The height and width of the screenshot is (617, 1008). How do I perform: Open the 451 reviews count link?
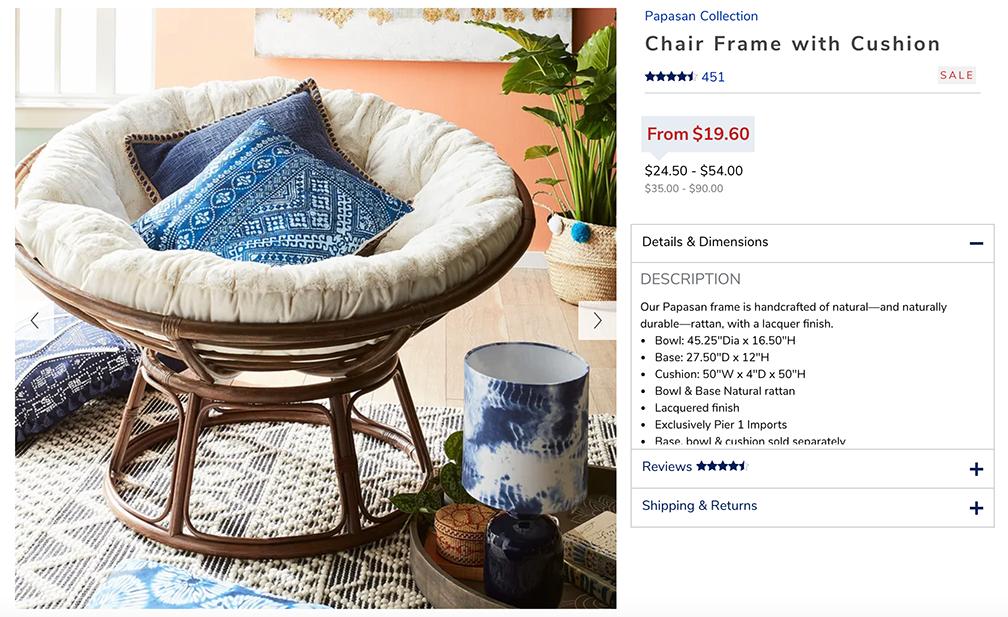click(713, 77)
